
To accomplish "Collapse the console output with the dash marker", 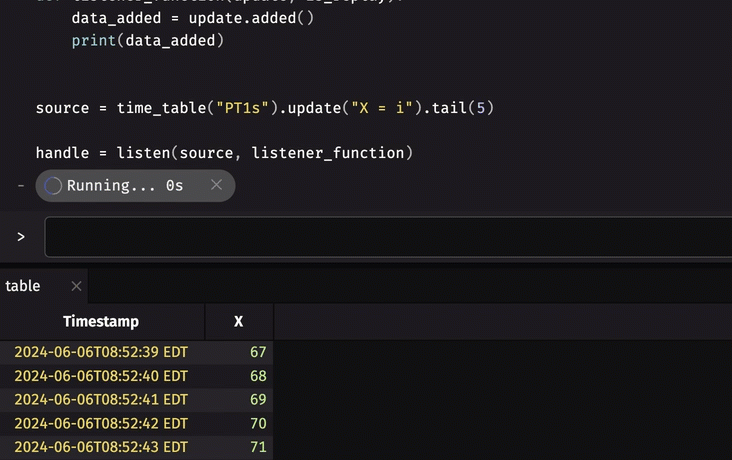I will point(21,186).
